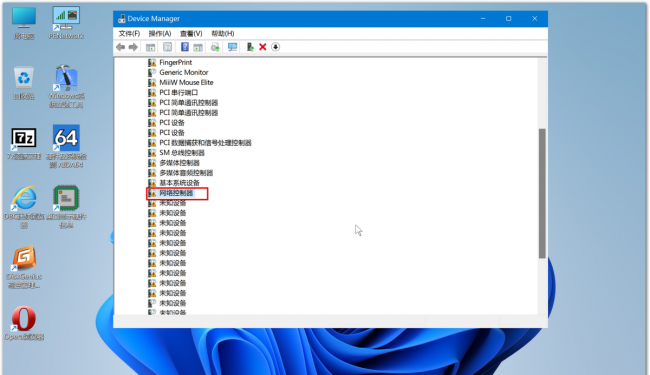Click the Forward arrow in Device Manager toolbar
The width and height of the screenshot is (650, 375).
(x=133, y=47)
